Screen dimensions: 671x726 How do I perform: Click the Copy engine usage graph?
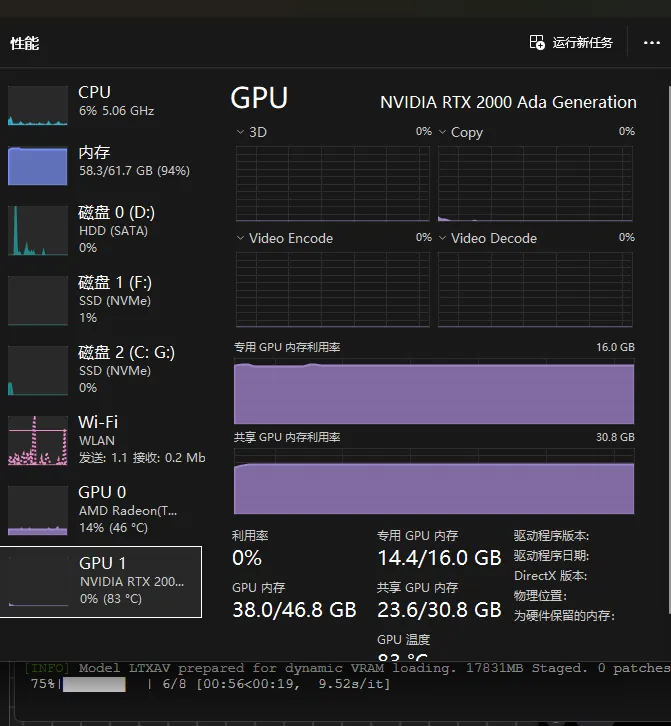click(x=535, y=184)
